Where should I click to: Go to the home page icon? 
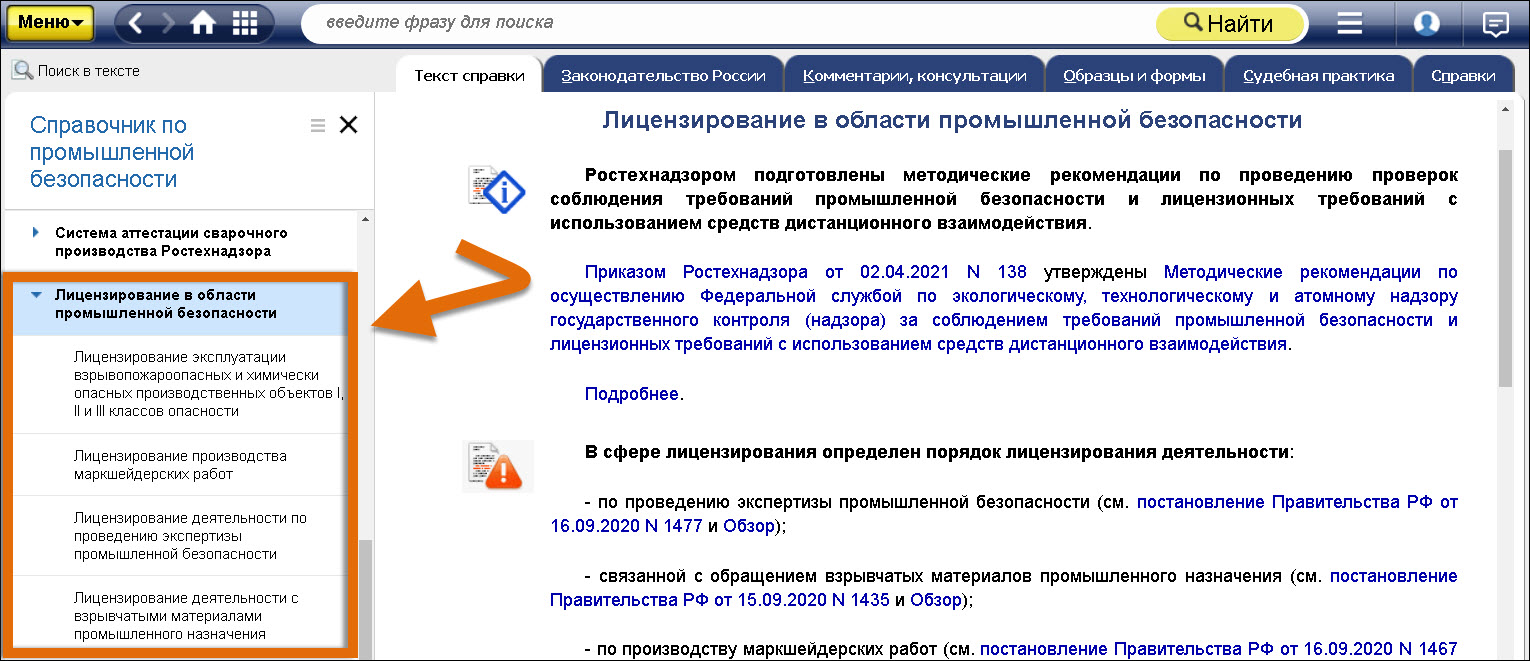(x=203, y=24)
